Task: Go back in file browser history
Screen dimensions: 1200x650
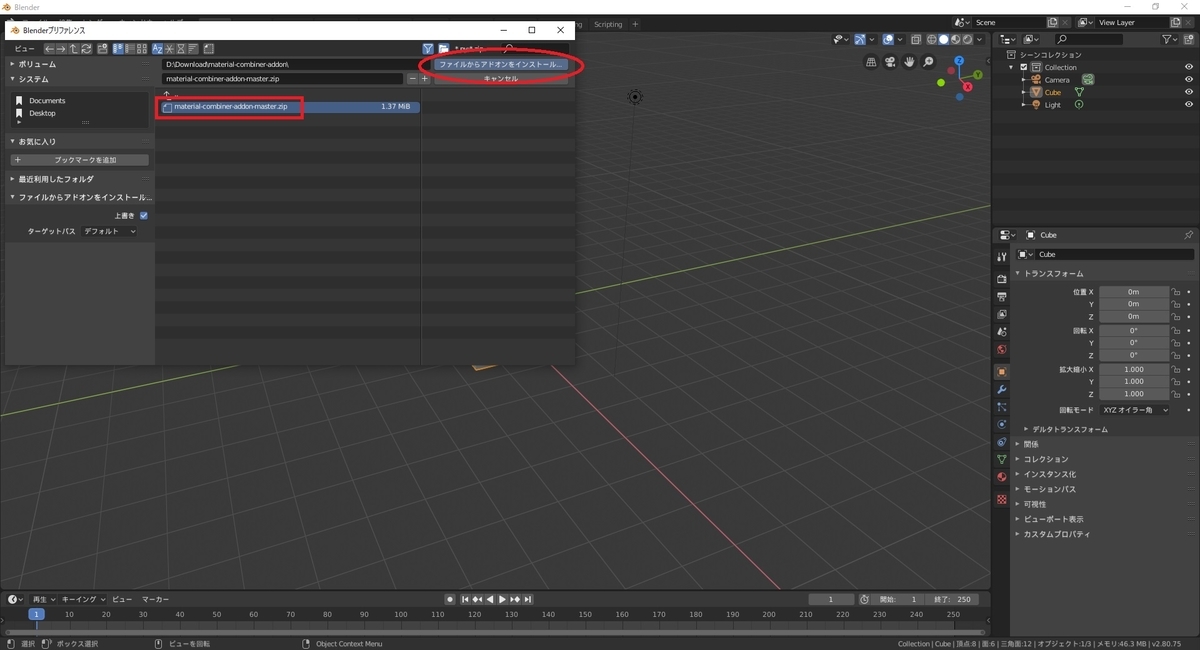Action: pyautogui.click(x=50, y=48)
